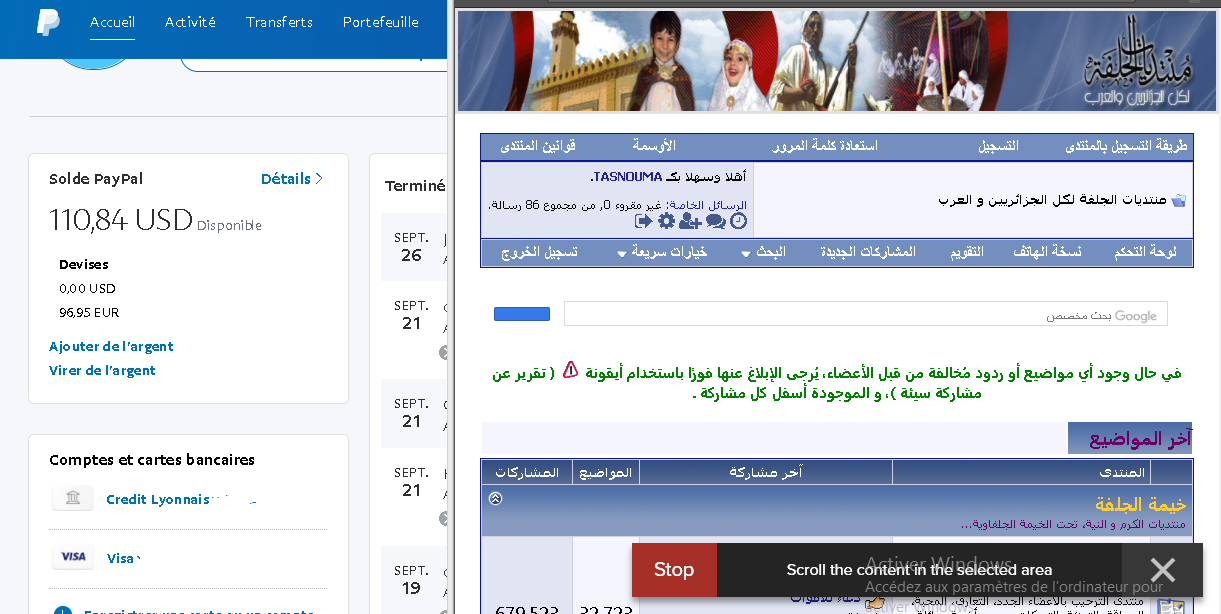
Task: Click Virer de l'argent link
Action: (x=102, y=370)
